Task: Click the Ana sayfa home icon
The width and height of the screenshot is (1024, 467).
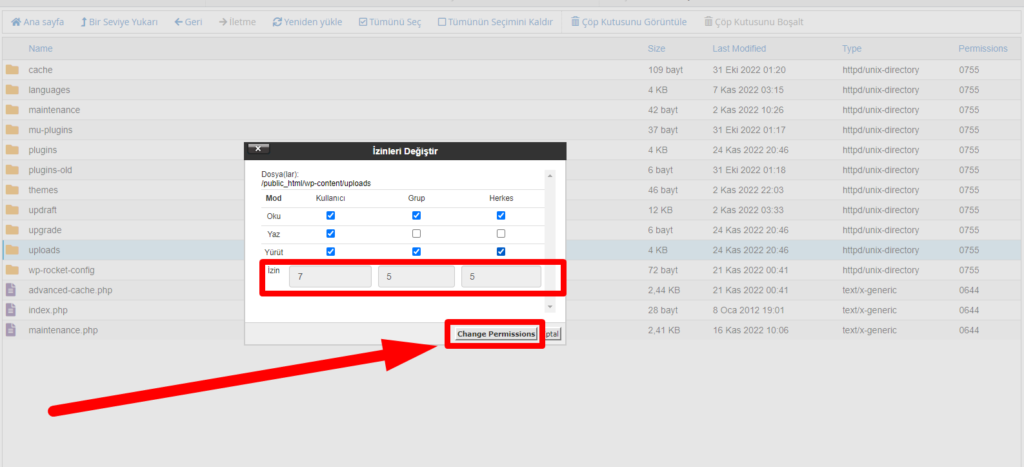Action: tap(16, 21)
